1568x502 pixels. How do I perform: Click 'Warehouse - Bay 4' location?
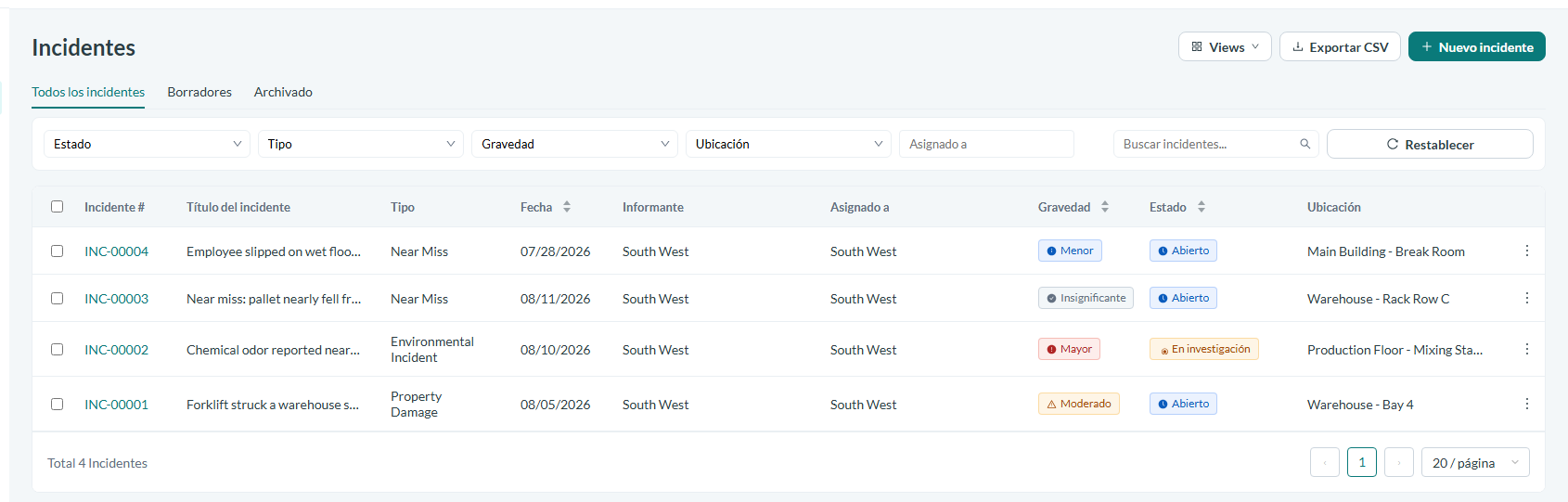click(x=1360, y=405)
